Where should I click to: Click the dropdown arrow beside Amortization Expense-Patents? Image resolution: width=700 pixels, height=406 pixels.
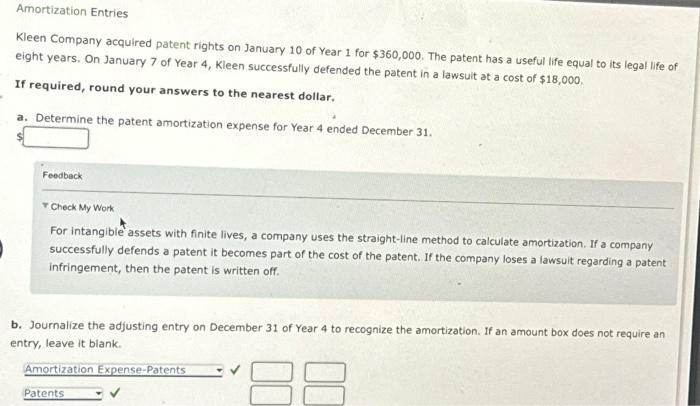(219, 370)
